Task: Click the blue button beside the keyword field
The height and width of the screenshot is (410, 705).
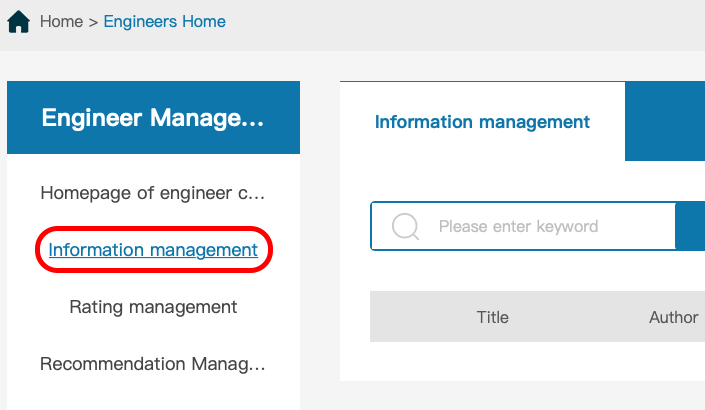Action: tap(690, 226)
